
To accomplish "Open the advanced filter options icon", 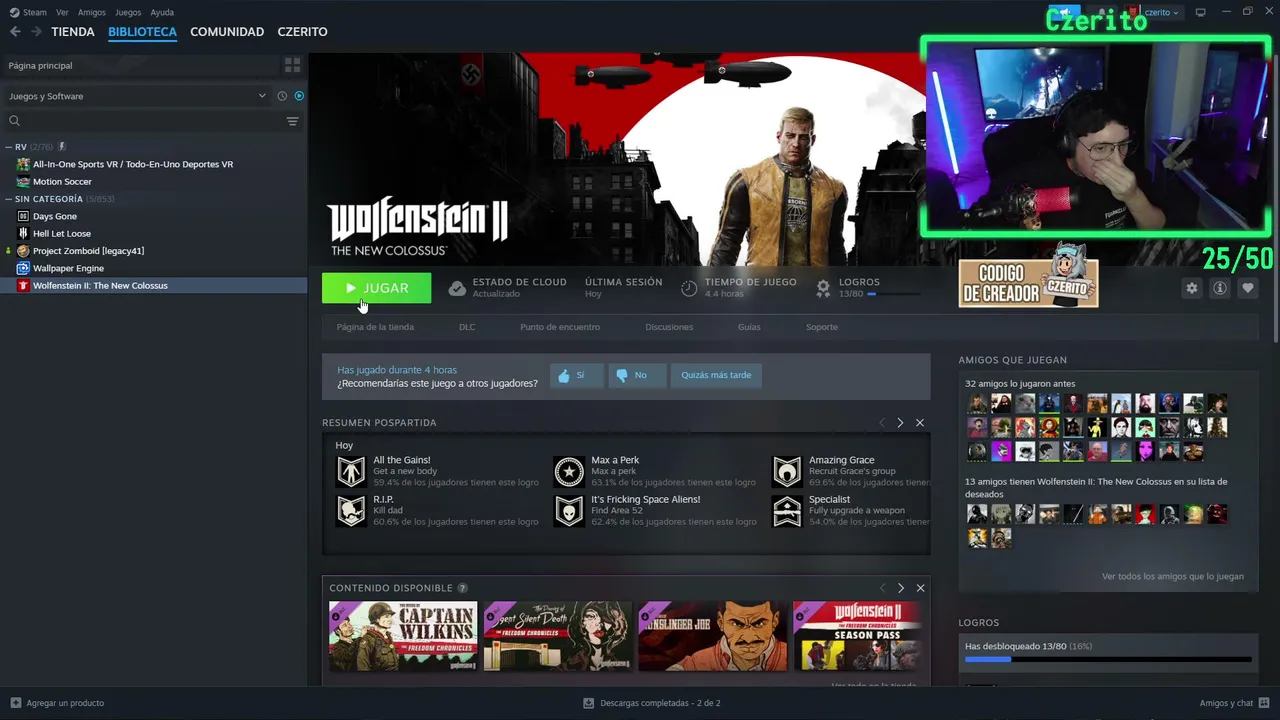I will pyautogui.click(x=292, y=121).
